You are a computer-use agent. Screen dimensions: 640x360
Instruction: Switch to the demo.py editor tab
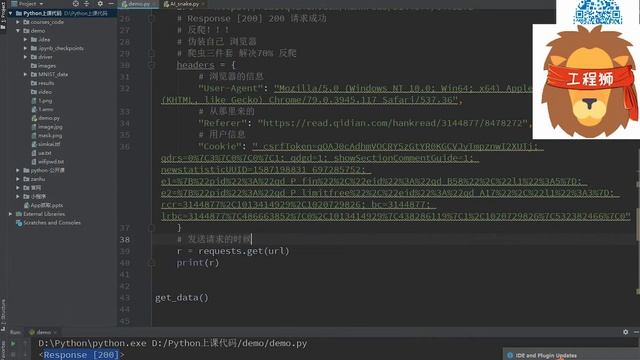pyautogui.click(x=139, y=4)
